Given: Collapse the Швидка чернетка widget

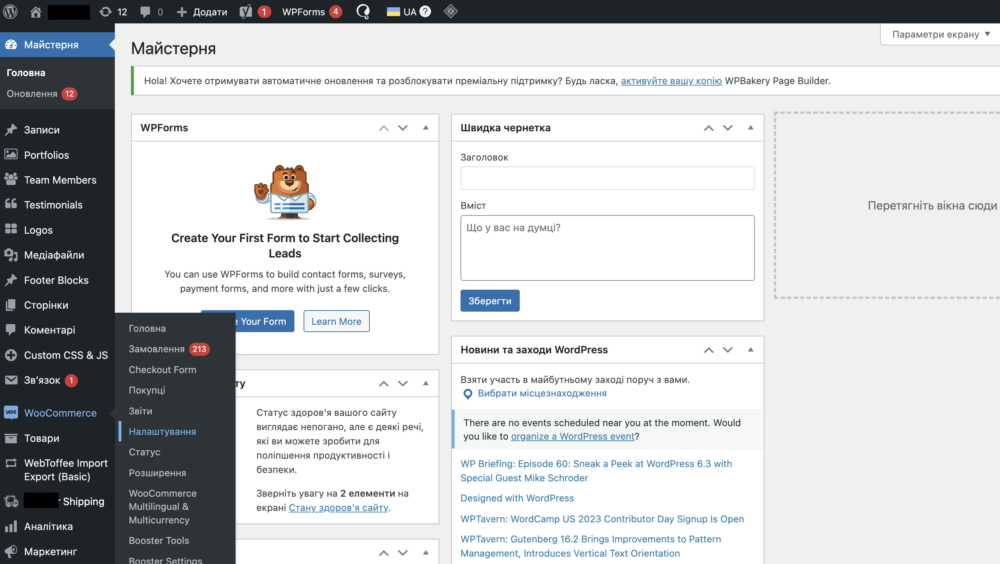Looking at the screenshot, I should 751,128.
